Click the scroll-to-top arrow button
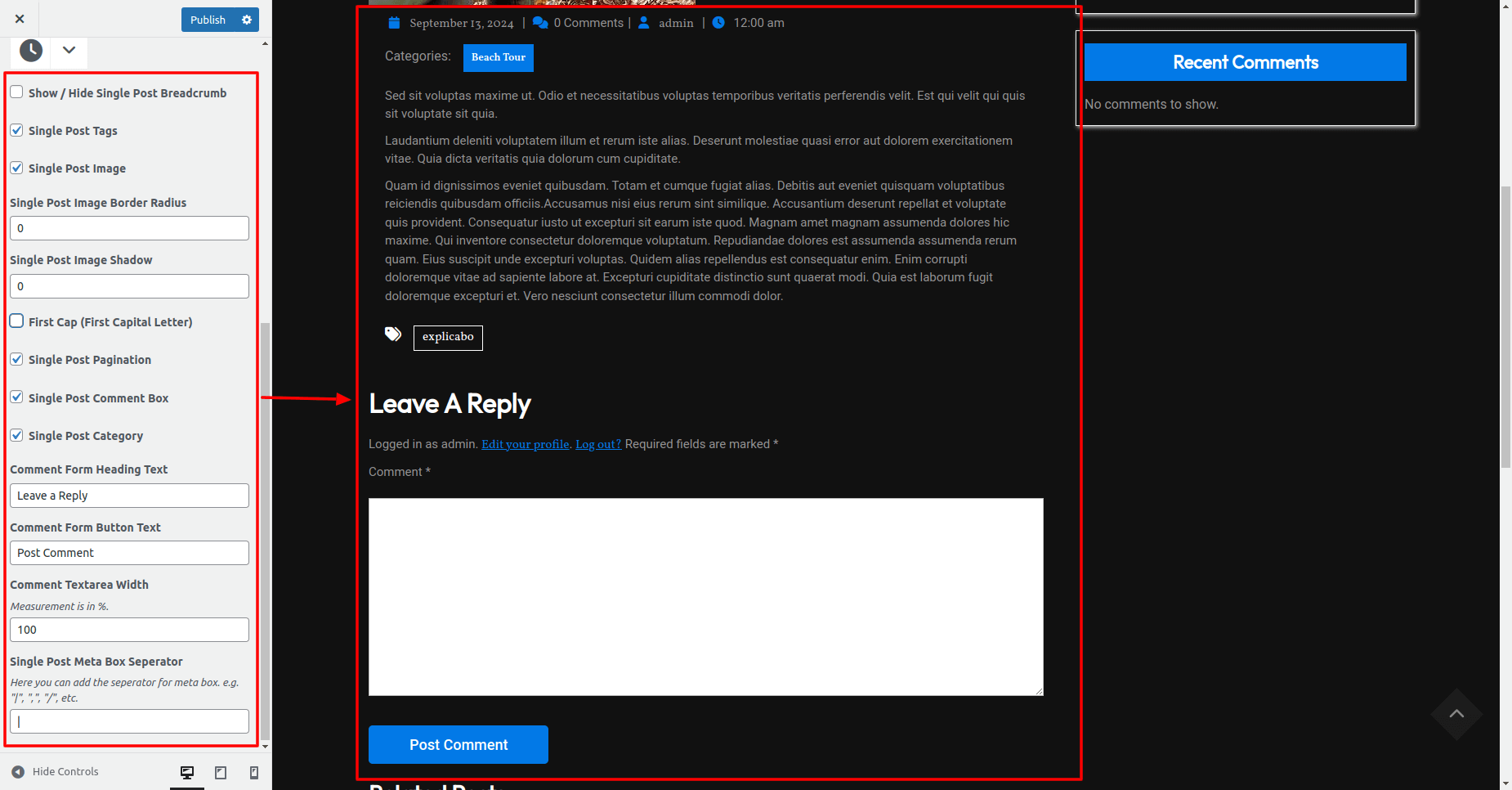 1456,714
